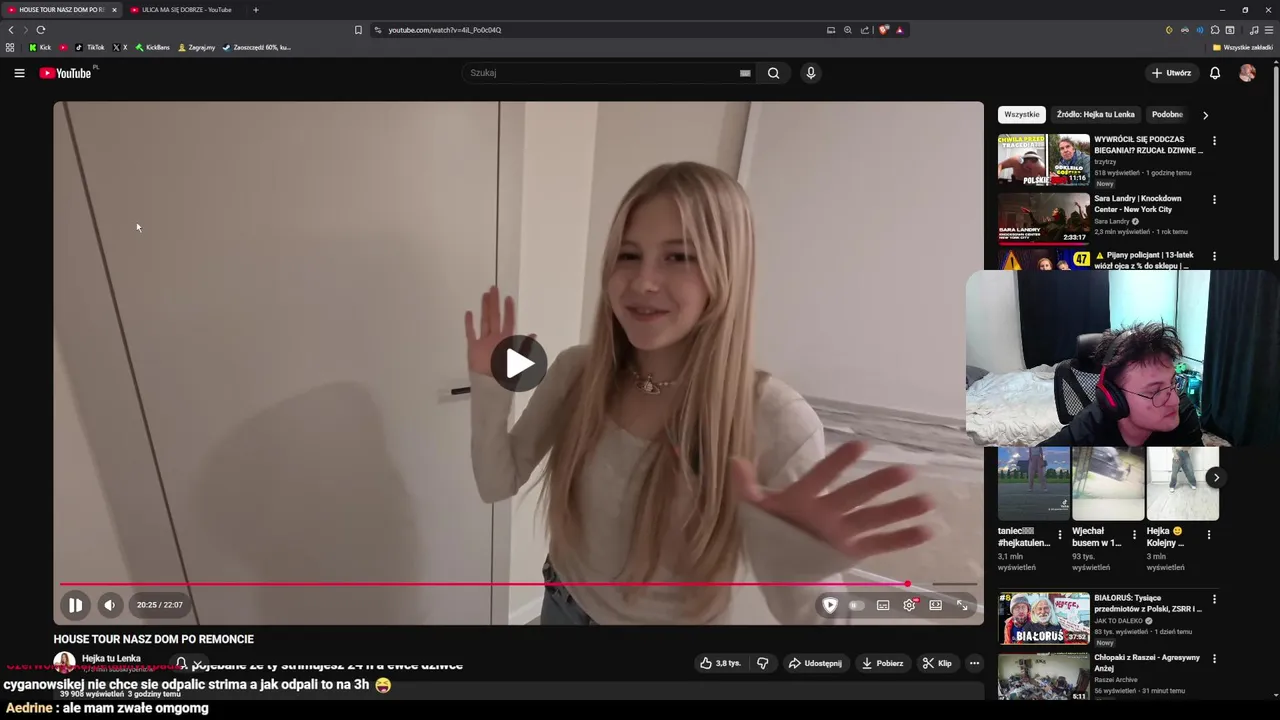The image size is (1280, 720).
Task: Select the Podobne filter chip
Action: tap(1167, 114)
